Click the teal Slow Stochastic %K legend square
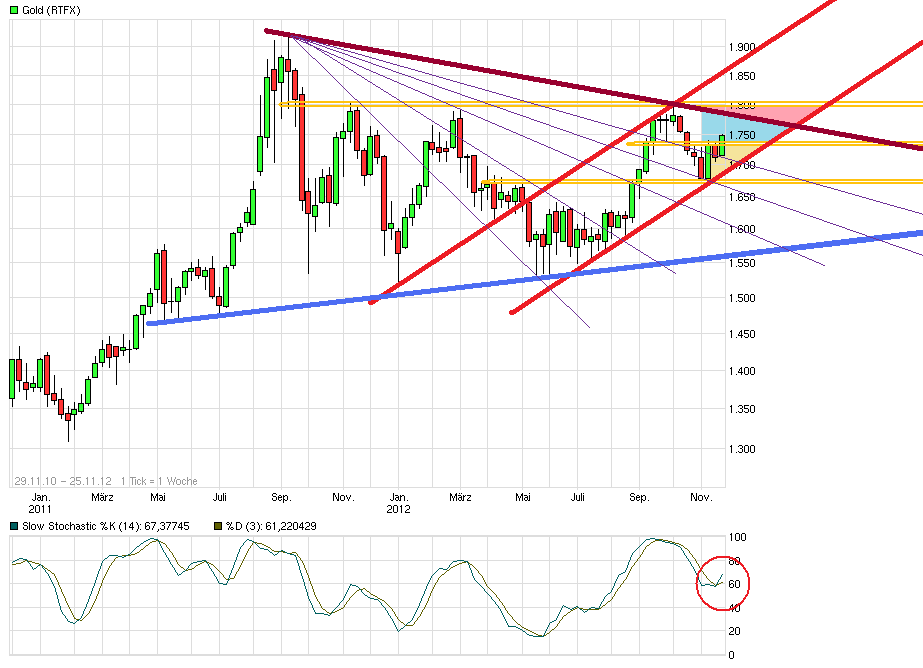This screenshot has width=923, height=668. 13,521
